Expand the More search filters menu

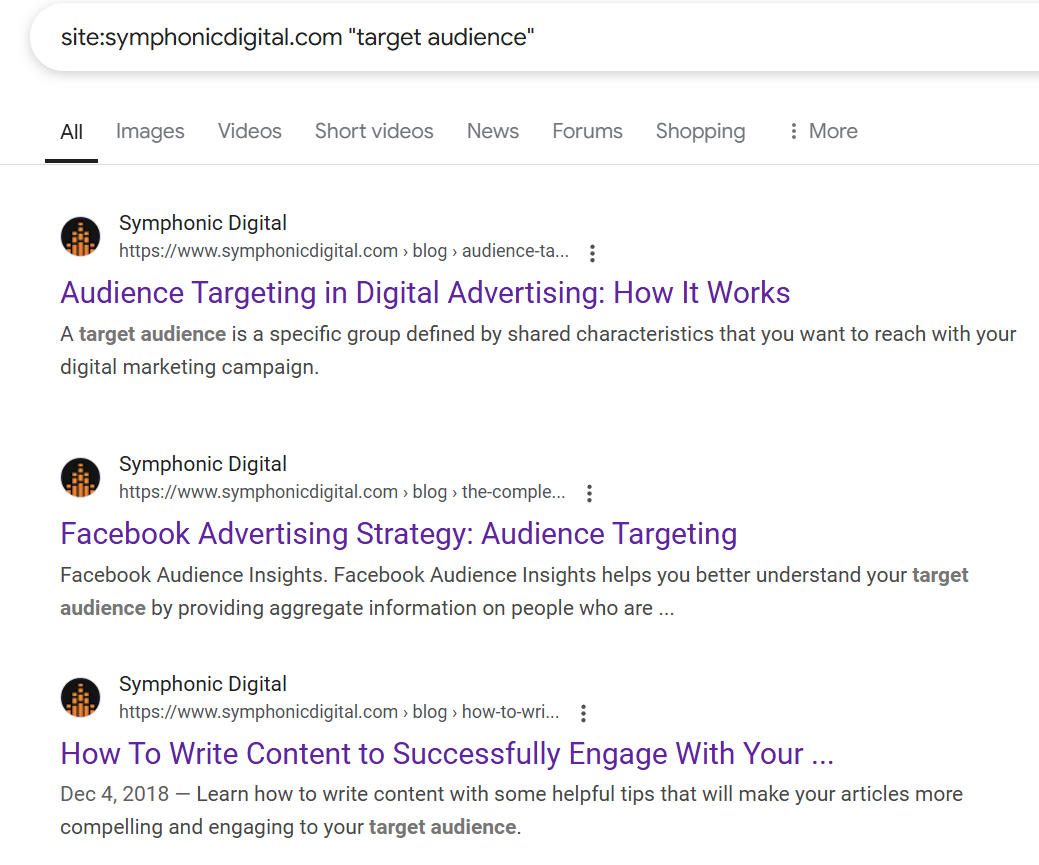coord(823,131)
